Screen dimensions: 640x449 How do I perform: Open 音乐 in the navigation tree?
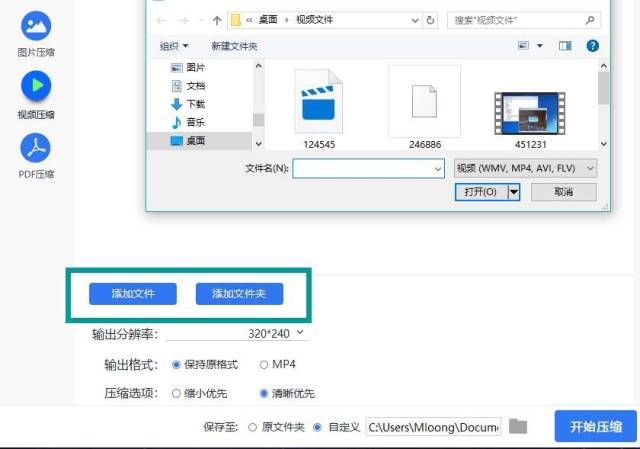[188, 122]
